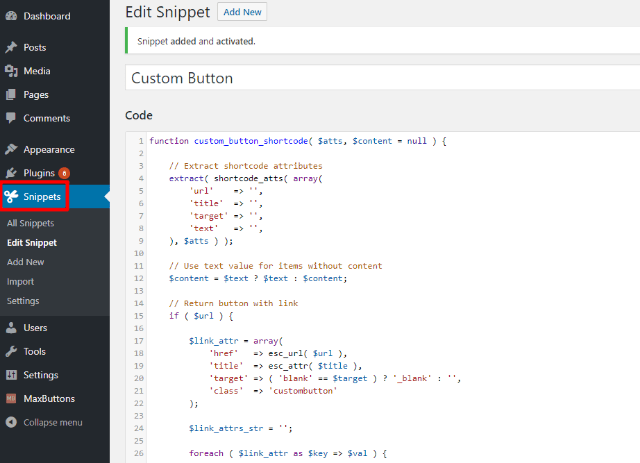Click line number 1 in gutter
640x463 pixels.
click(141, 141)
